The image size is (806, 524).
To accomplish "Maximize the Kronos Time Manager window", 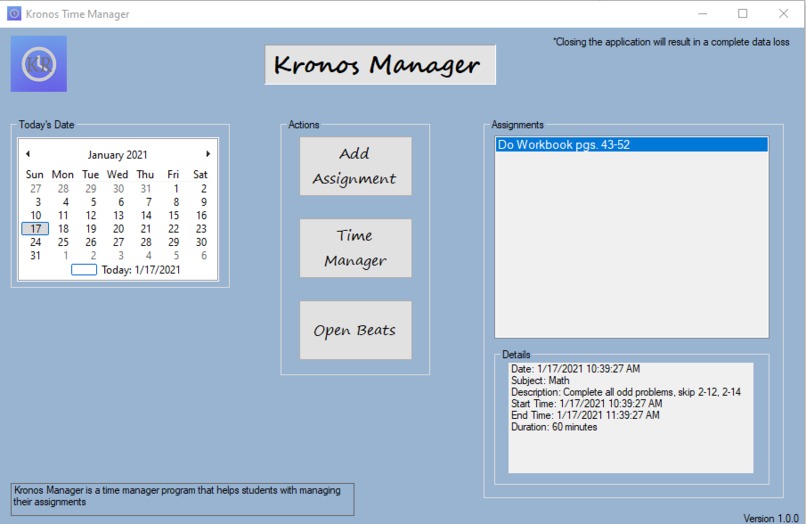I will click(743, 14).
